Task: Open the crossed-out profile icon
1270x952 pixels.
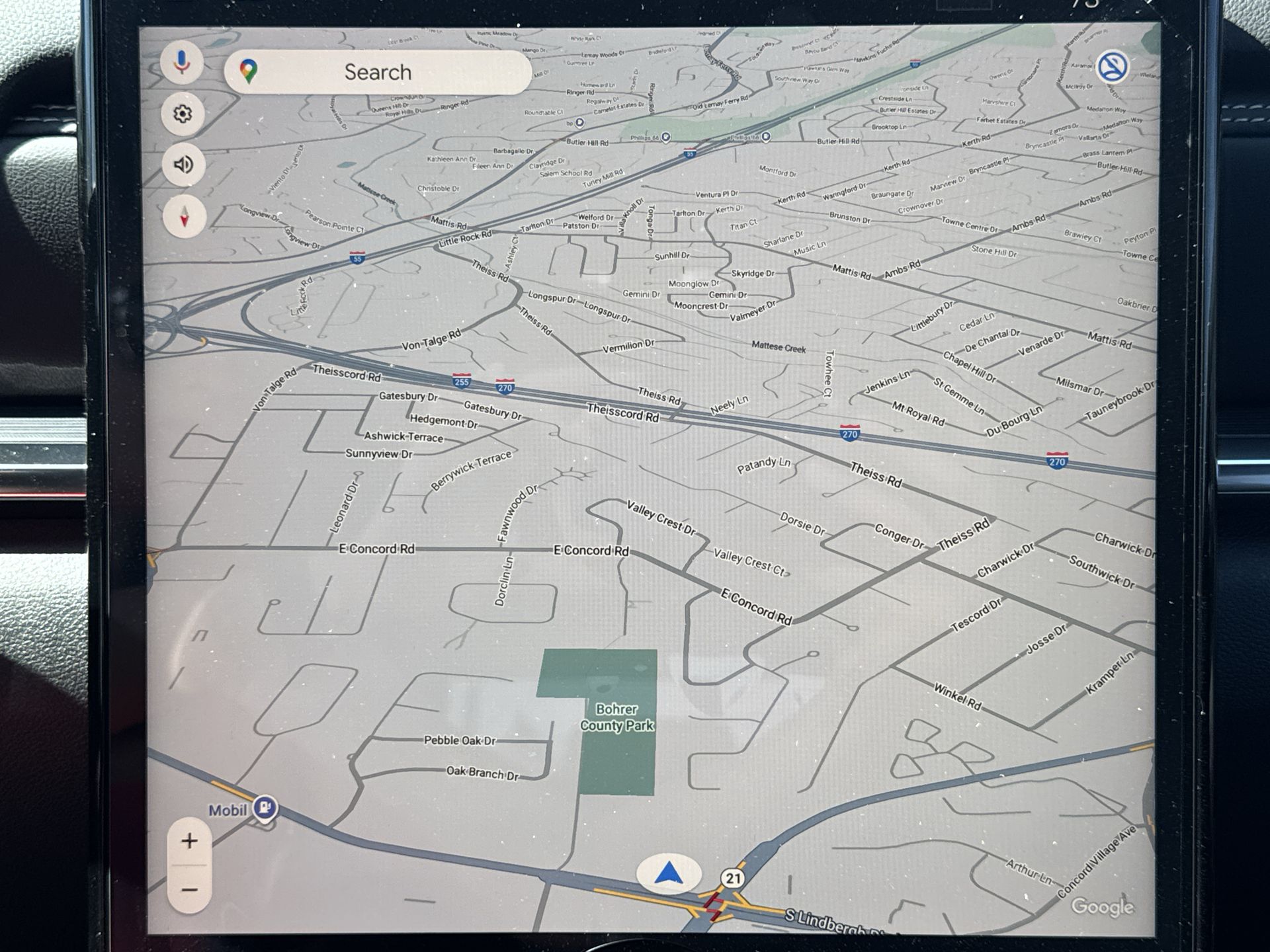Action: [x=1112, y=67]
